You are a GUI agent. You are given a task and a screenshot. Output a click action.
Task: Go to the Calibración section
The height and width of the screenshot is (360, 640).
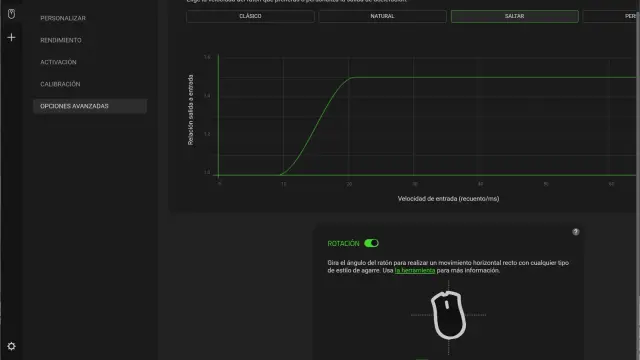pos(60,84)
